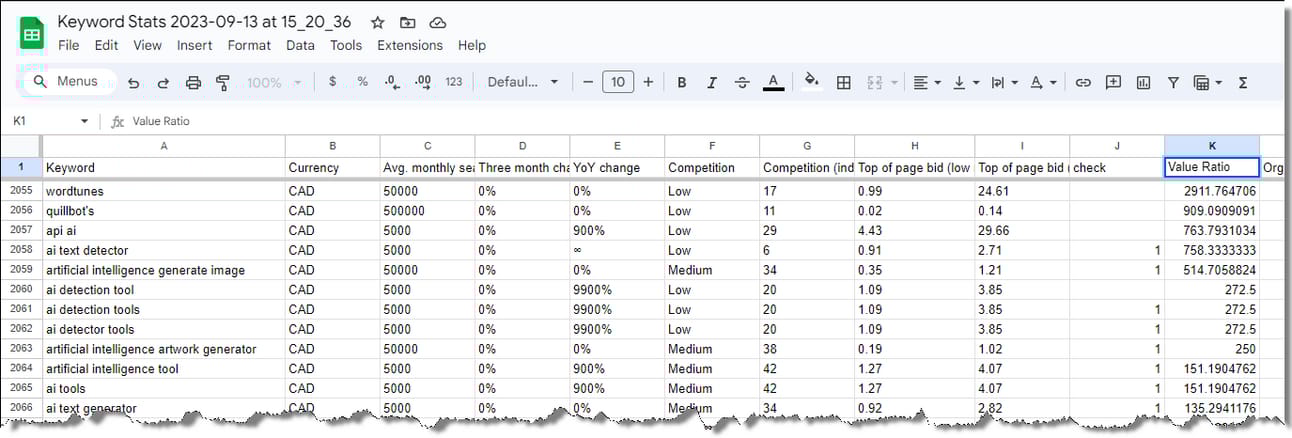Click the font size field showing 10
Viewport: 1292px width, 438px height.
coord(618,82)
